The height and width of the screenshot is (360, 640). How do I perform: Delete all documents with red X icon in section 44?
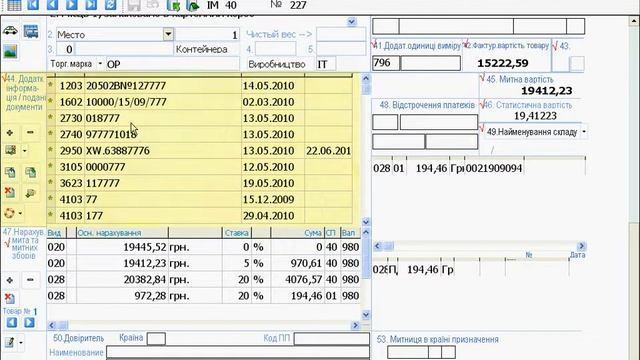[x=10, y=192]
